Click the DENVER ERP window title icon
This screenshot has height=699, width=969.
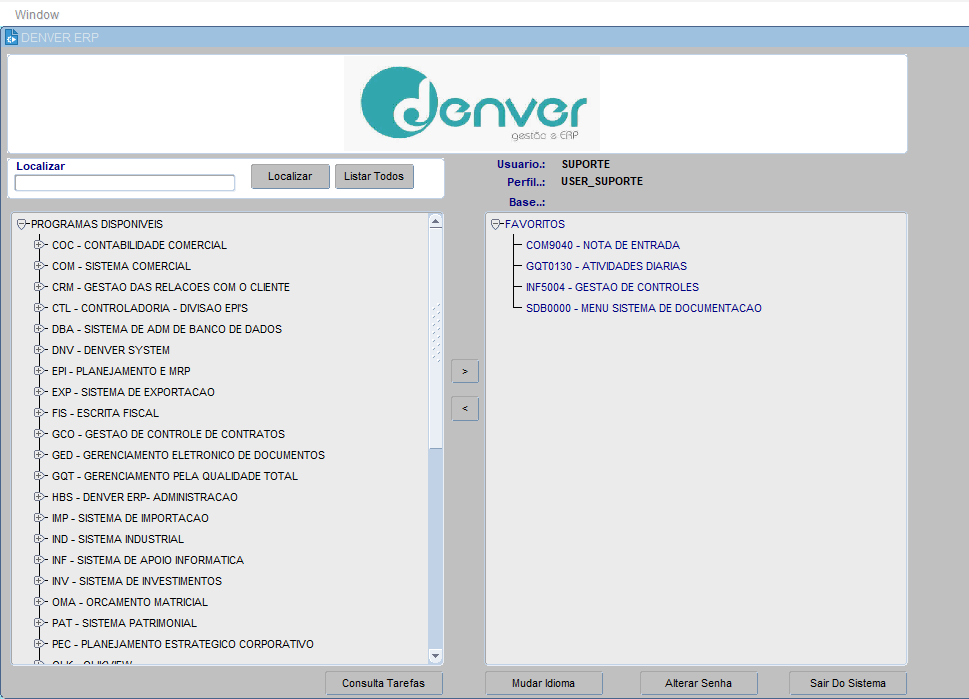click(x=11, y=38)
